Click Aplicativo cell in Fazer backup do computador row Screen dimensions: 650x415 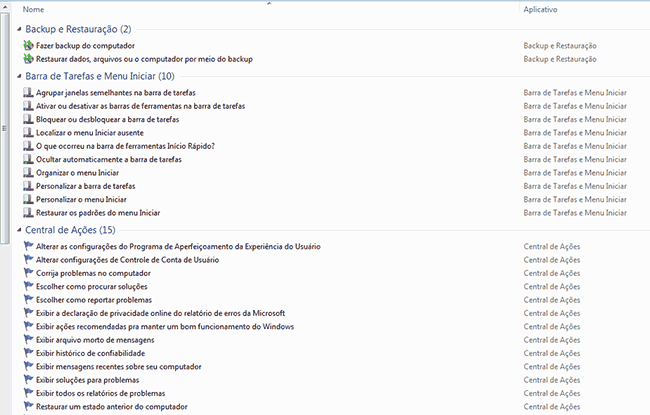[560, 46]
